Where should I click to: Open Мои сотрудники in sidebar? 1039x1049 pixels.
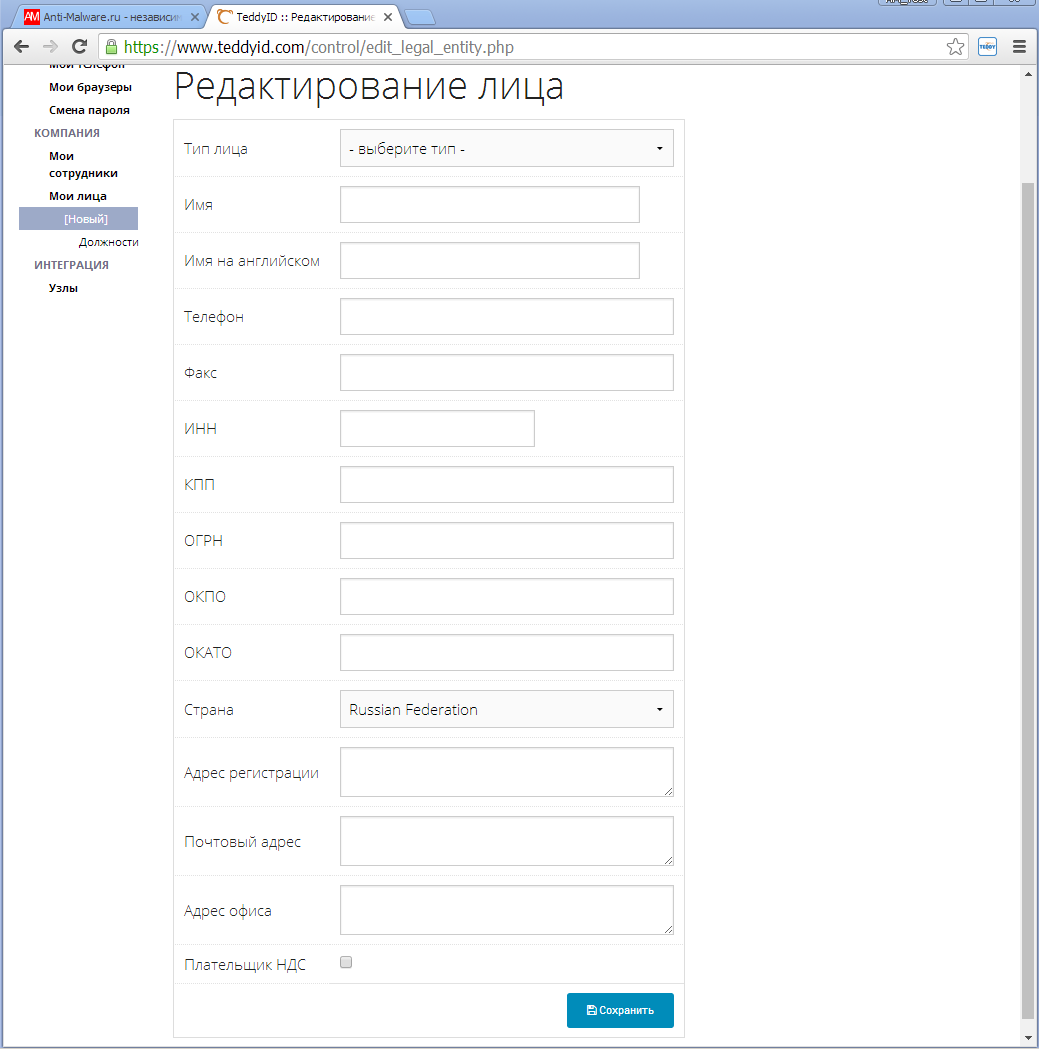83,165
